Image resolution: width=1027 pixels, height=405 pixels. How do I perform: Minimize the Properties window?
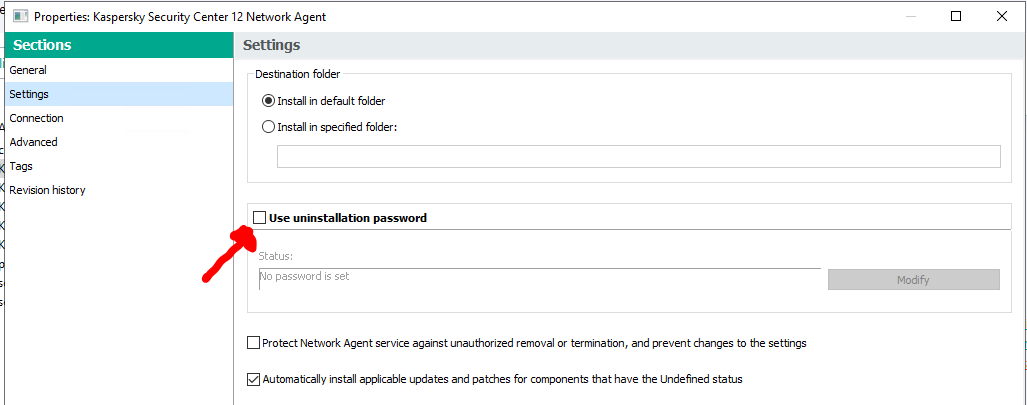[909, 16]
